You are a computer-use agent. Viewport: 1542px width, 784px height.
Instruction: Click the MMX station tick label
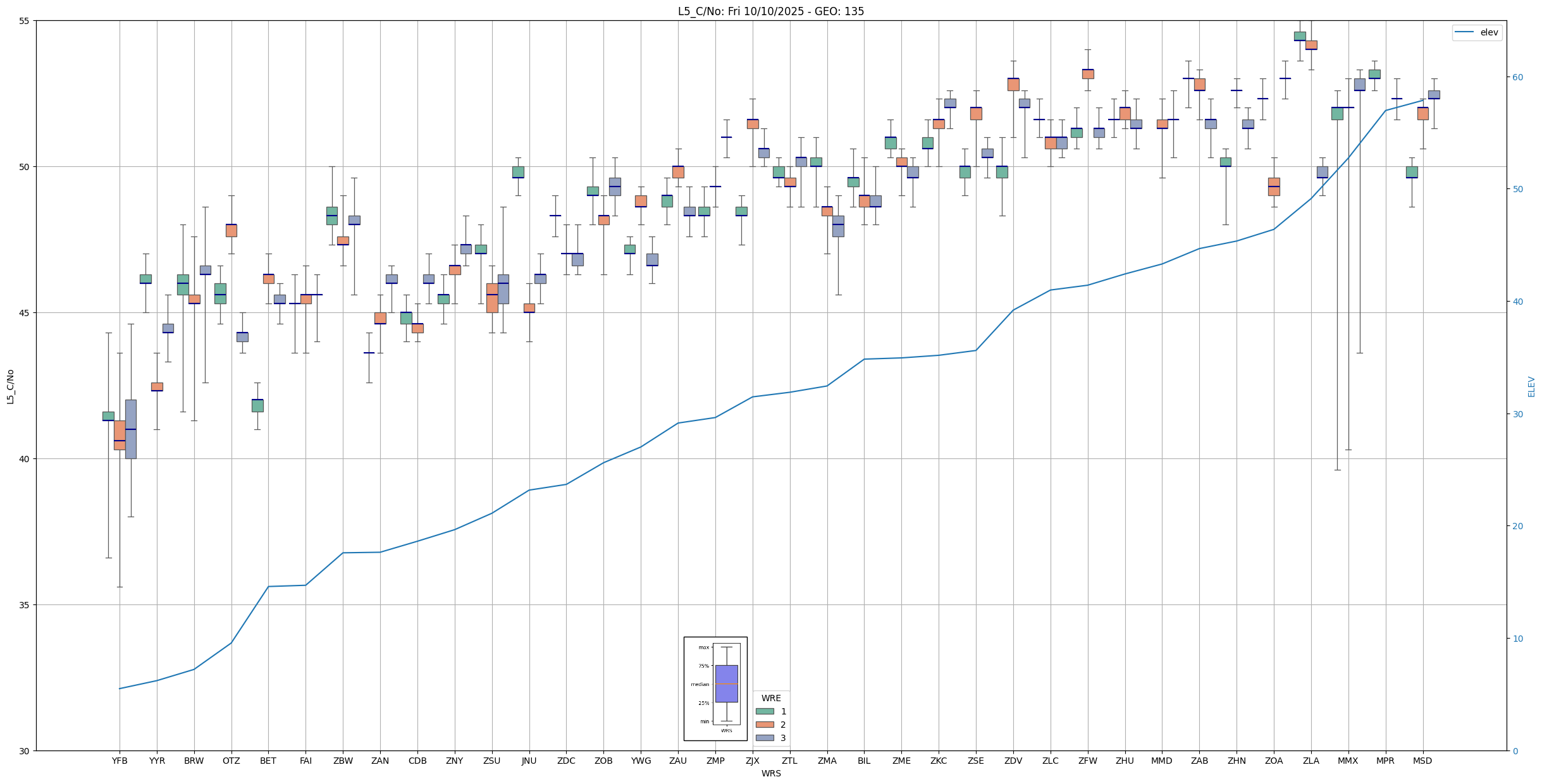point(1348,761)
